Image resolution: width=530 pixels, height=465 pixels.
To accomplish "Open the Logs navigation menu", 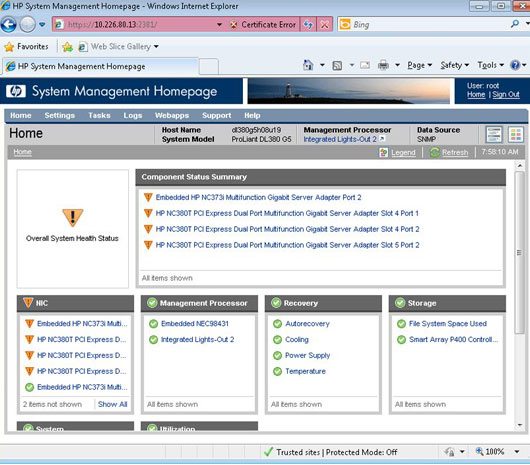I will pyautogui.click(x=132, y=116).
